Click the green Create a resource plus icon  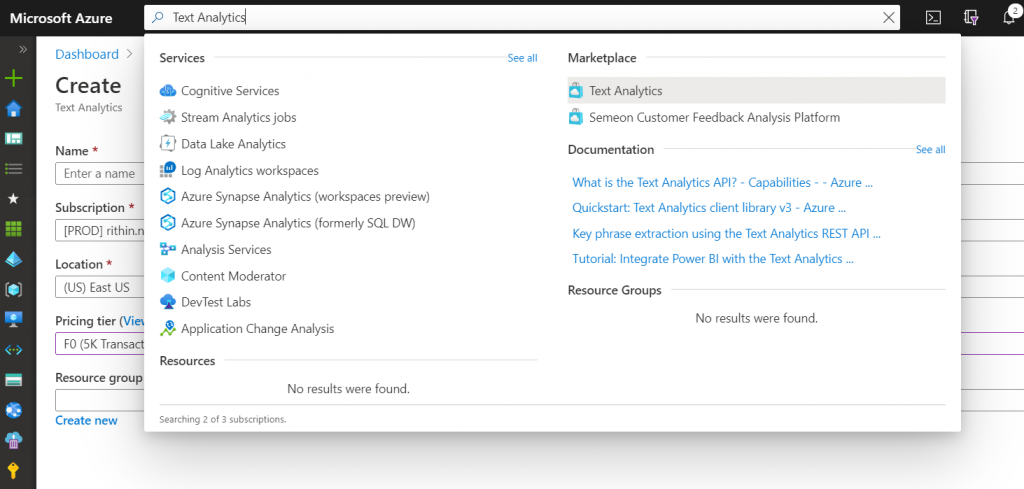coord(14,78)
